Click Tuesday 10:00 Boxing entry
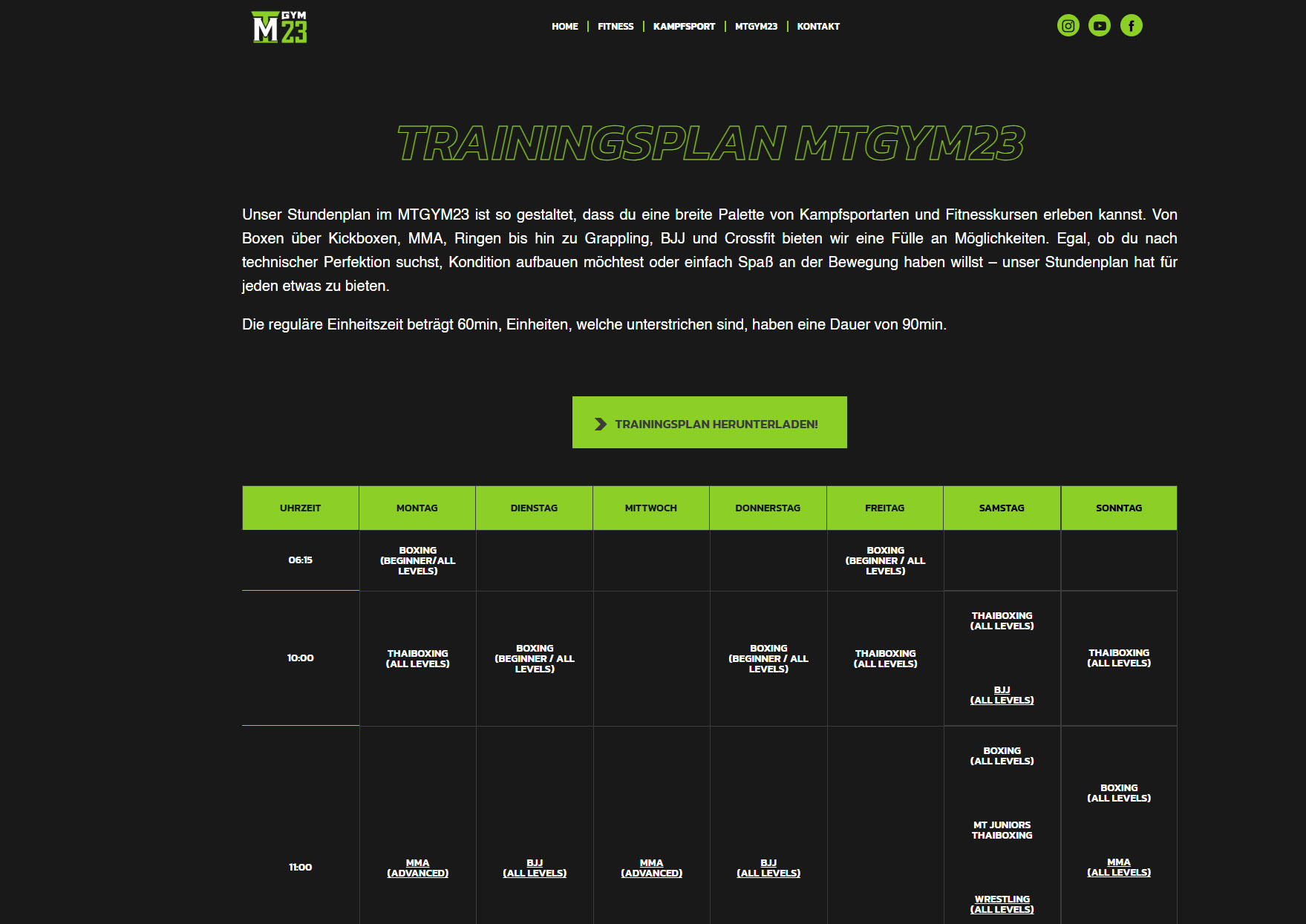Screen dimensions: 1306x924 tap(535, 658)
